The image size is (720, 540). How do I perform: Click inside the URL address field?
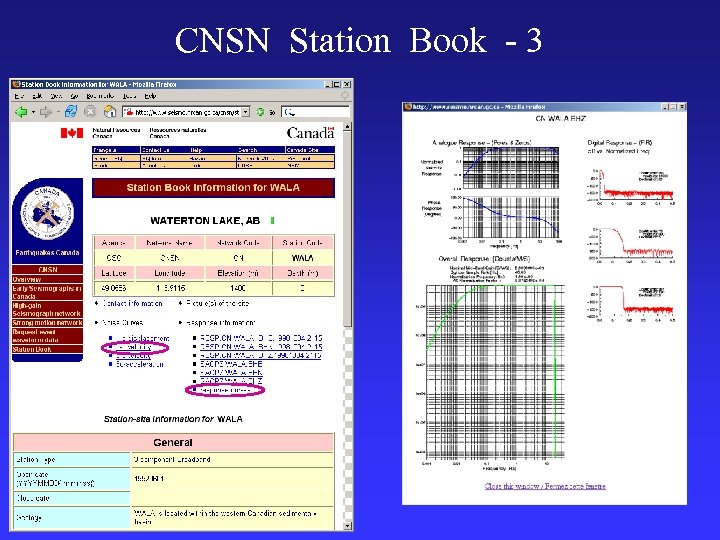tap(187, 112)
